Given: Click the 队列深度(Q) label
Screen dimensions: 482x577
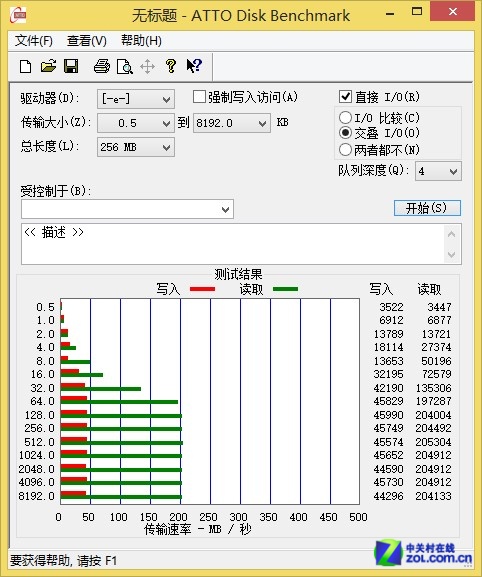Looking at the screenshot, I should 373,170.
